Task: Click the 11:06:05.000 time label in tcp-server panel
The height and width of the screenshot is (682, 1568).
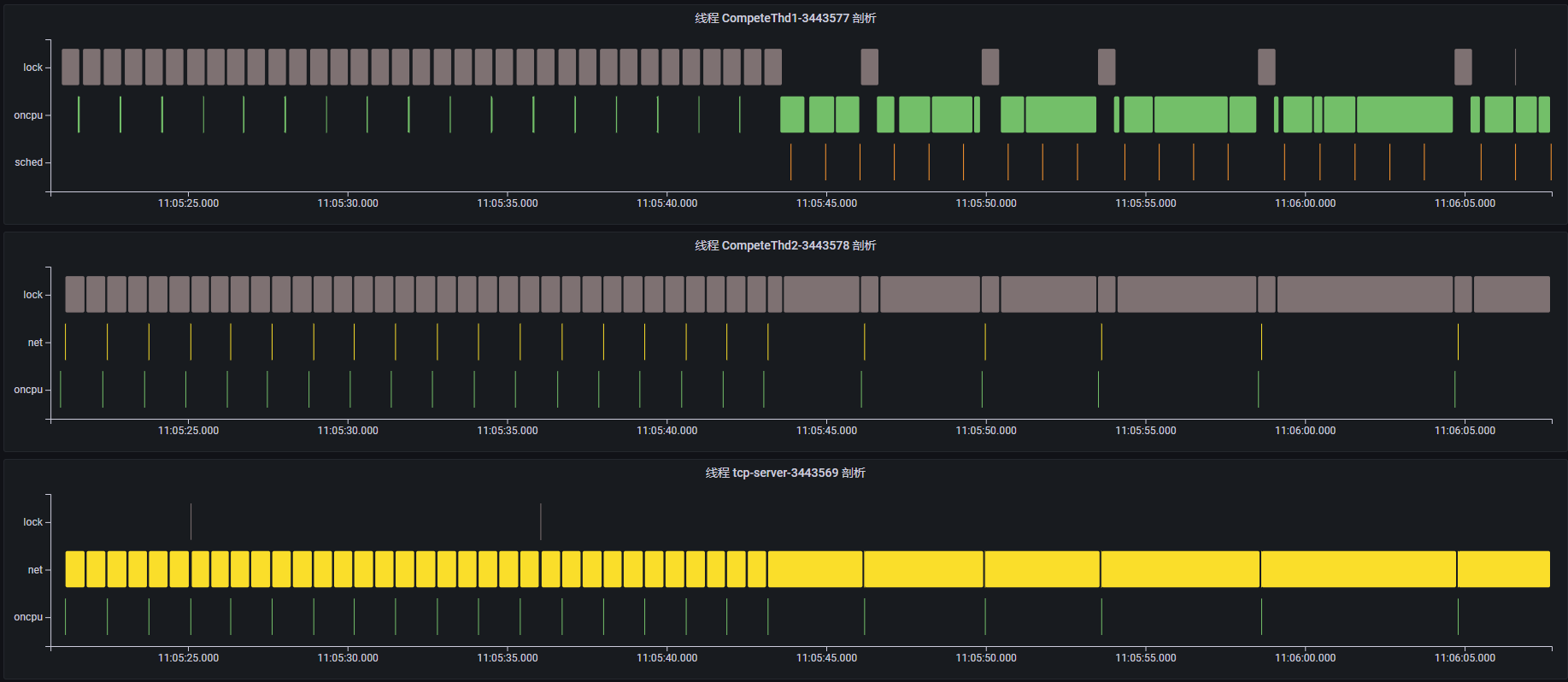Action: click(1465, 658)
